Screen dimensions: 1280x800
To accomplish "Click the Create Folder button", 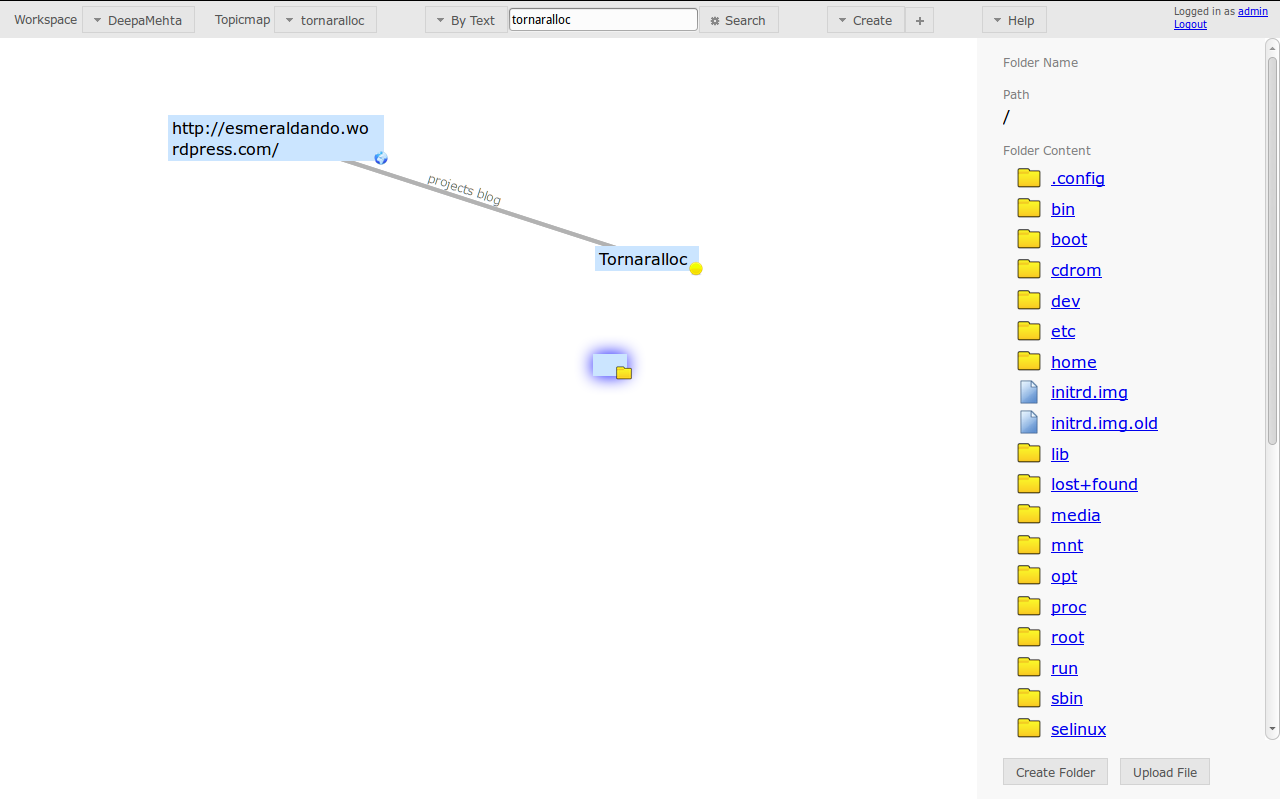I will [x=1055, y=772].
